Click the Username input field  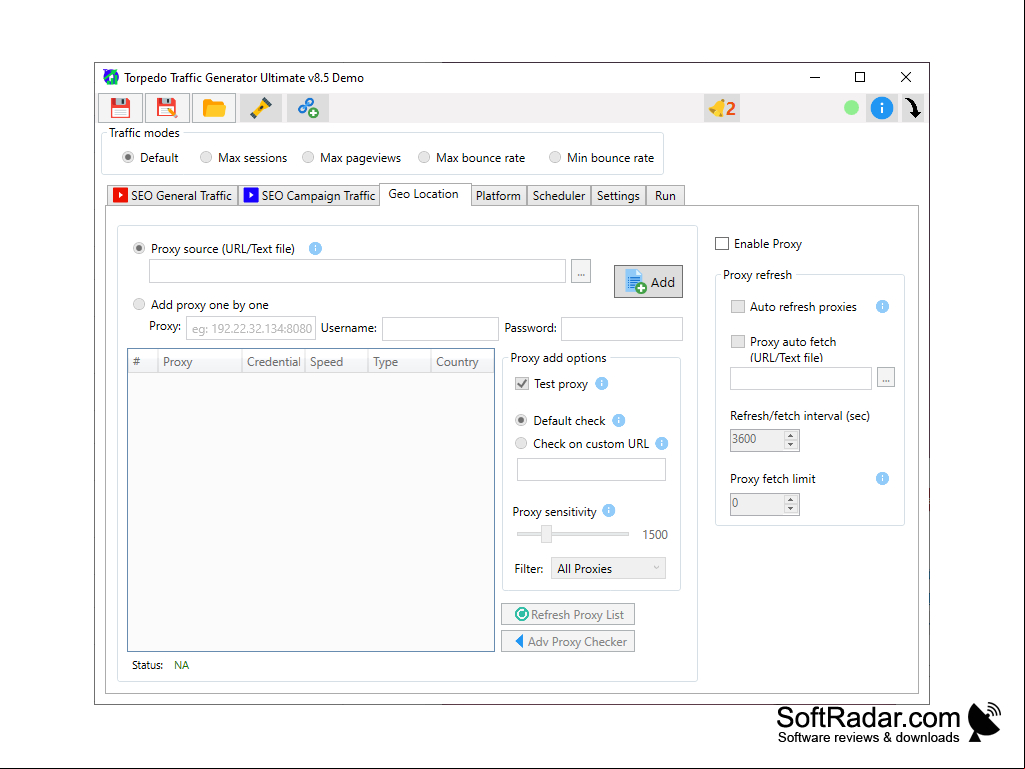tap(441, 328)
